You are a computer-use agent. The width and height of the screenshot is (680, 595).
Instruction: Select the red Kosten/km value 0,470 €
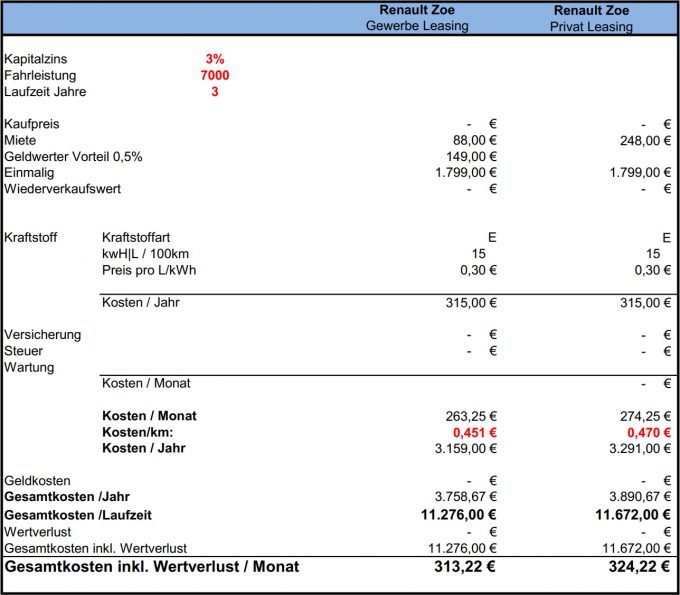pos(649,432)
